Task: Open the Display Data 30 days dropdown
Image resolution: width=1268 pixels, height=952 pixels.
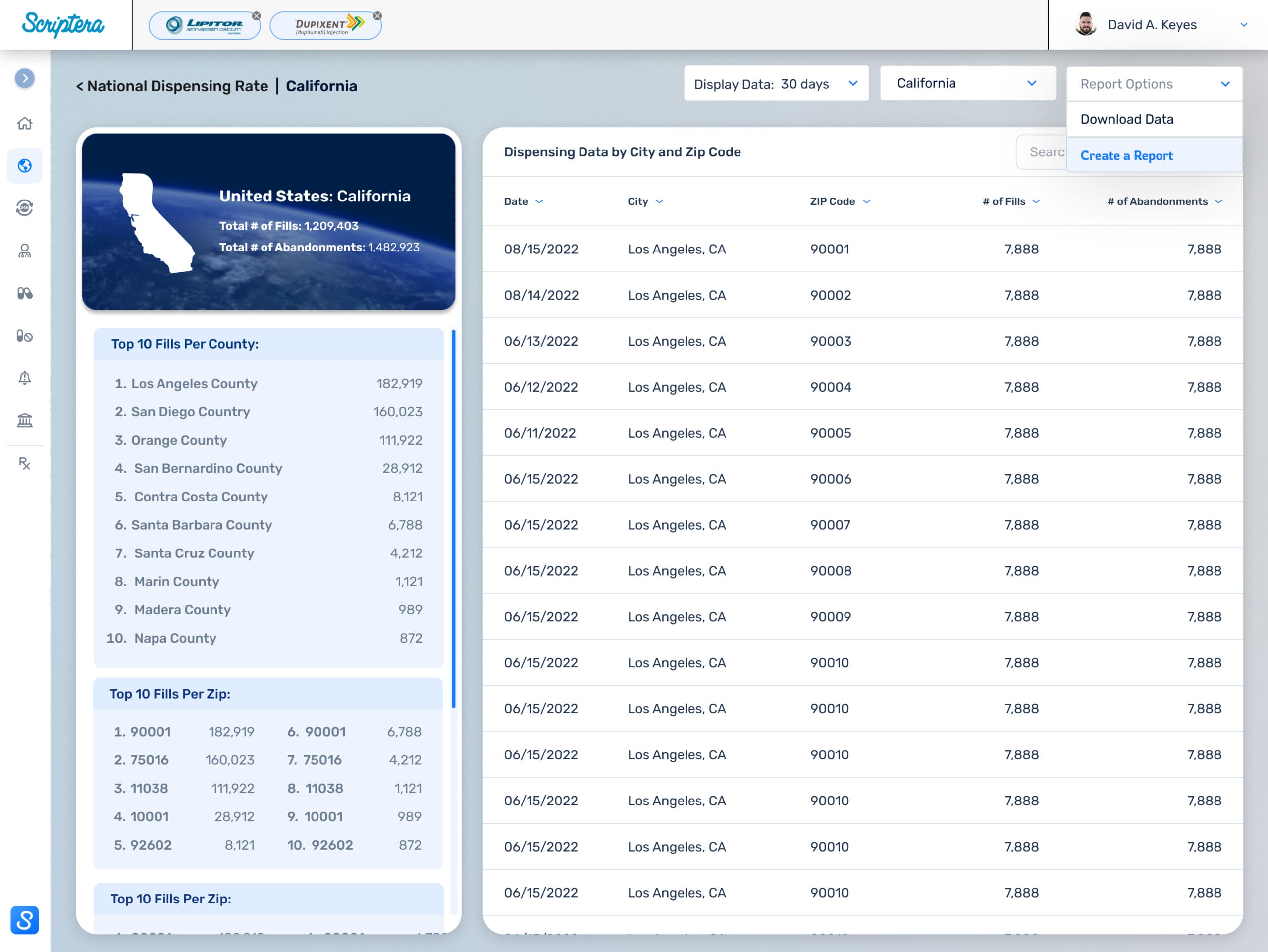Action: (776, 84)
